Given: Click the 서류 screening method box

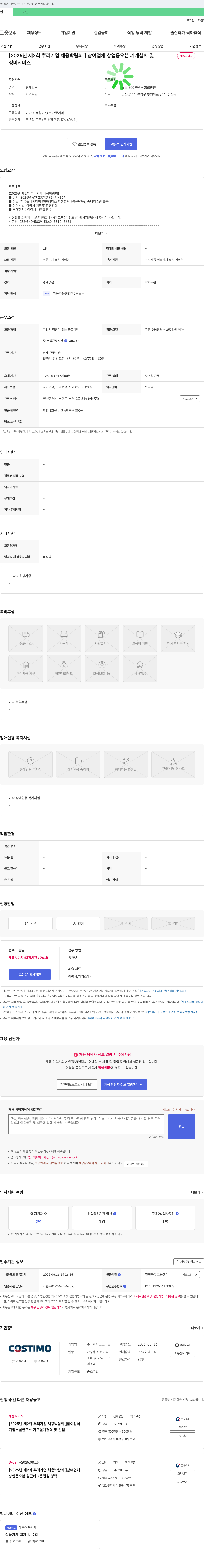Looking at the screenshot, I should [30, 923].
